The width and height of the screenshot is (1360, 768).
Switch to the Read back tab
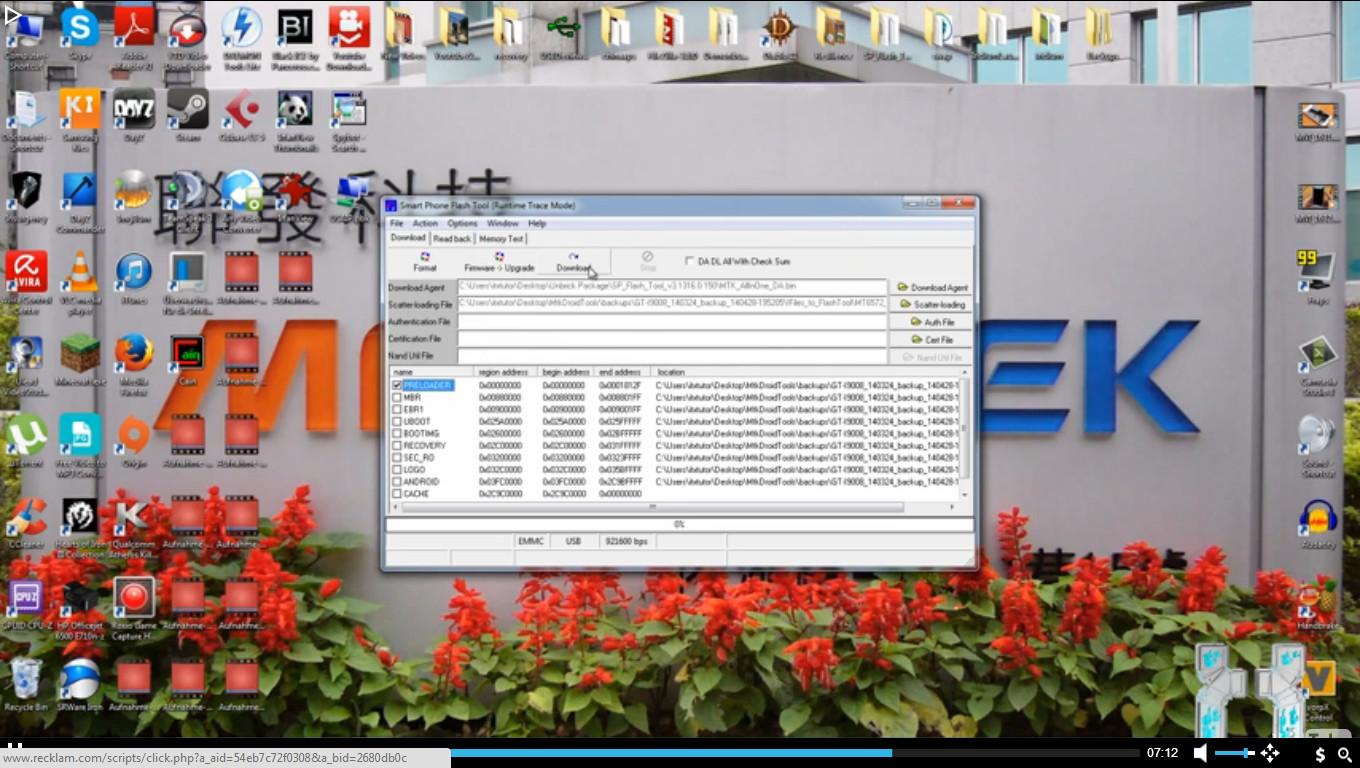pyautogui.click(x=452, y=239)
